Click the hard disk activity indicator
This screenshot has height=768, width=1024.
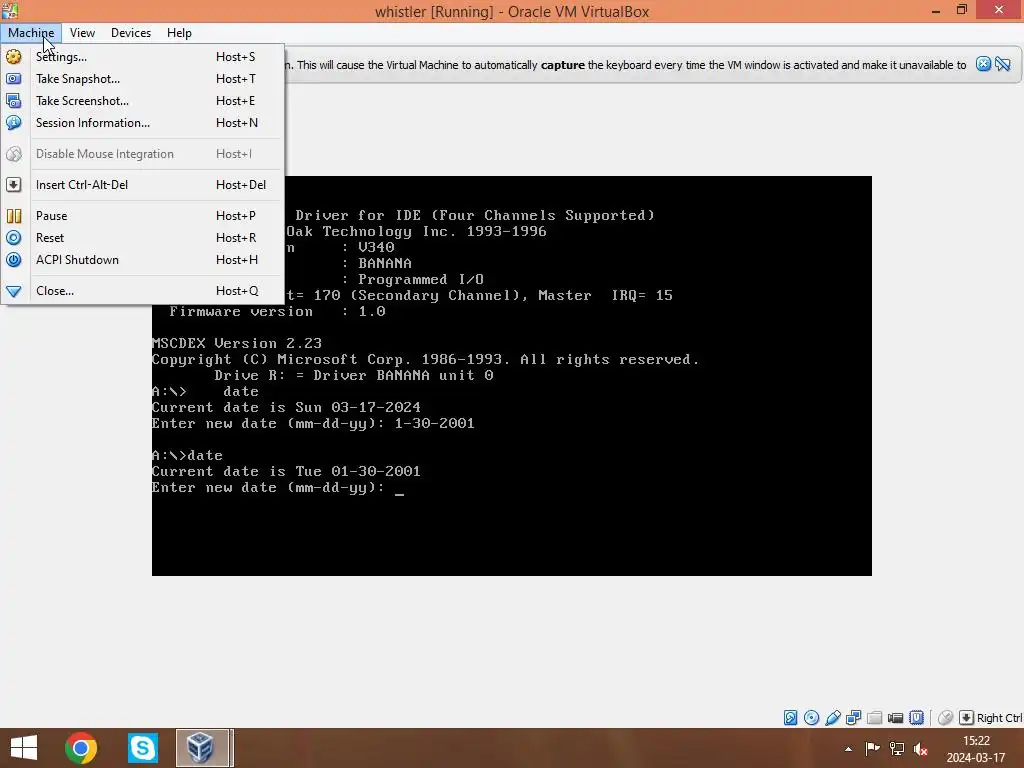(790, 718)
